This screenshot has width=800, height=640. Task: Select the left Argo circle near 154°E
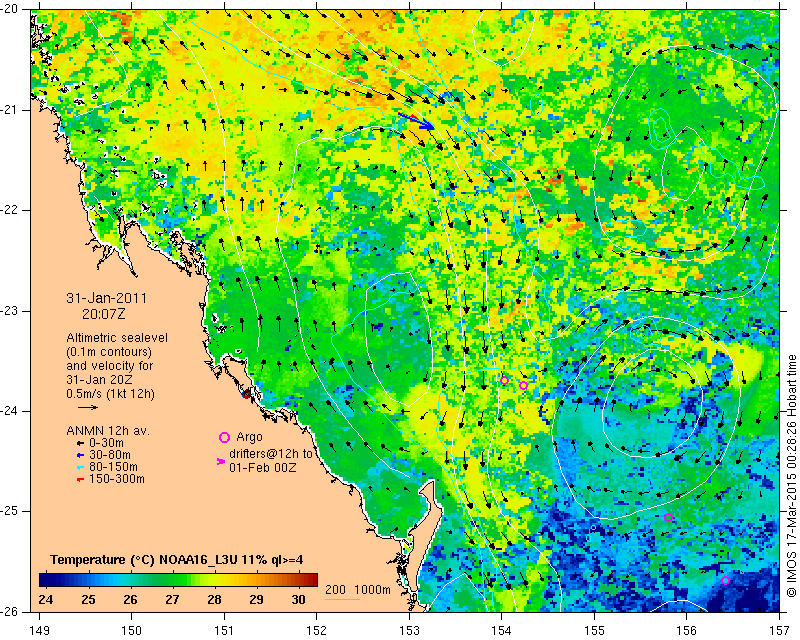[504, 380]
